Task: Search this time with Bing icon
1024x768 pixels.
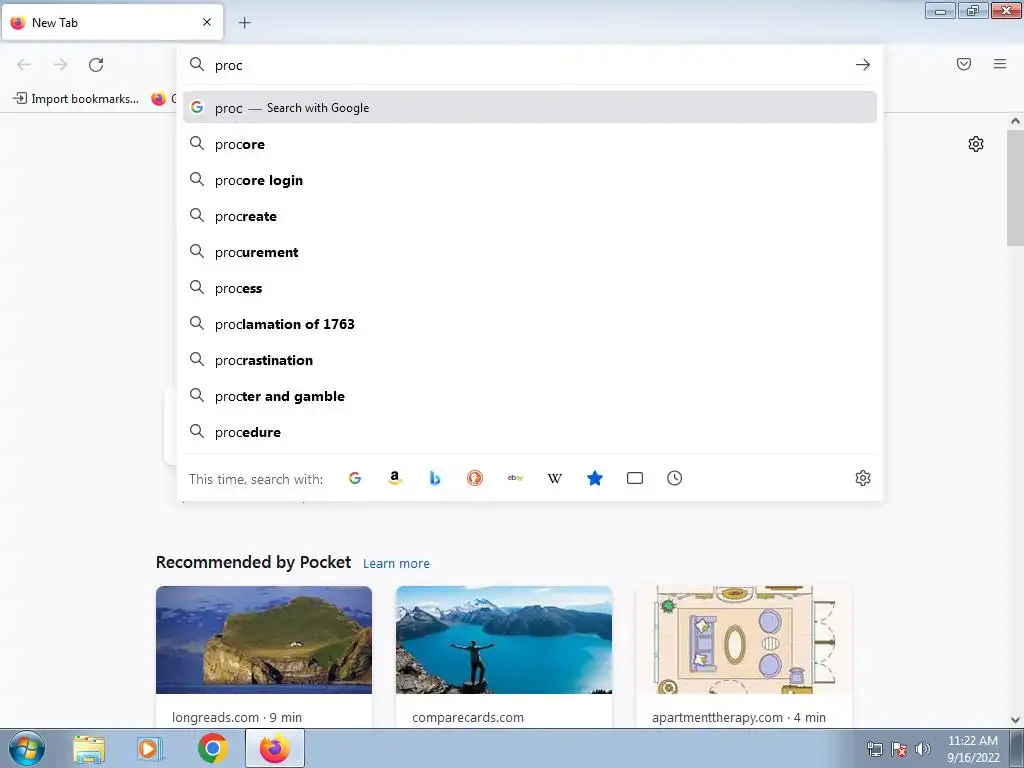Action: [435, 478]
